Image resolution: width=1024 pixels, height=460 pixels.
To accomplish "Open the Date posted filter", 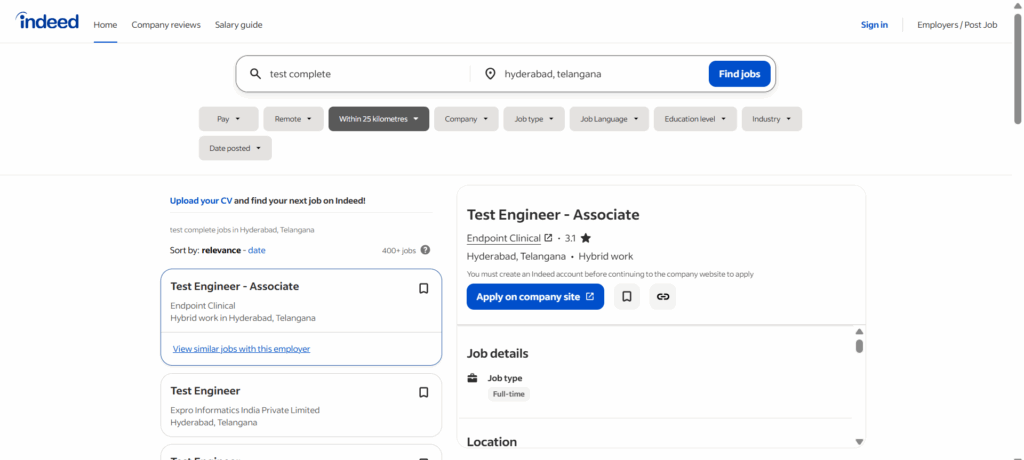I will [235, 148].
